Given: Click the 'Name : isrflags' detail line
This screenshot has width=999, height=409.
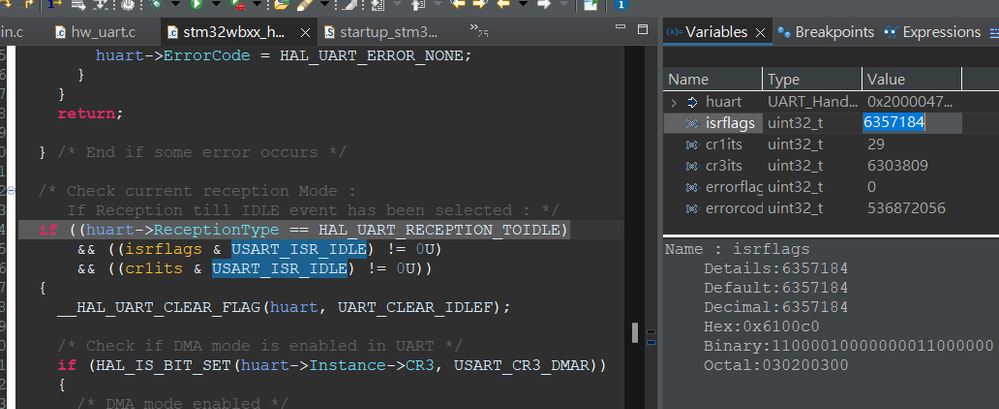Looking at the screenshot, I should [737, 249].
